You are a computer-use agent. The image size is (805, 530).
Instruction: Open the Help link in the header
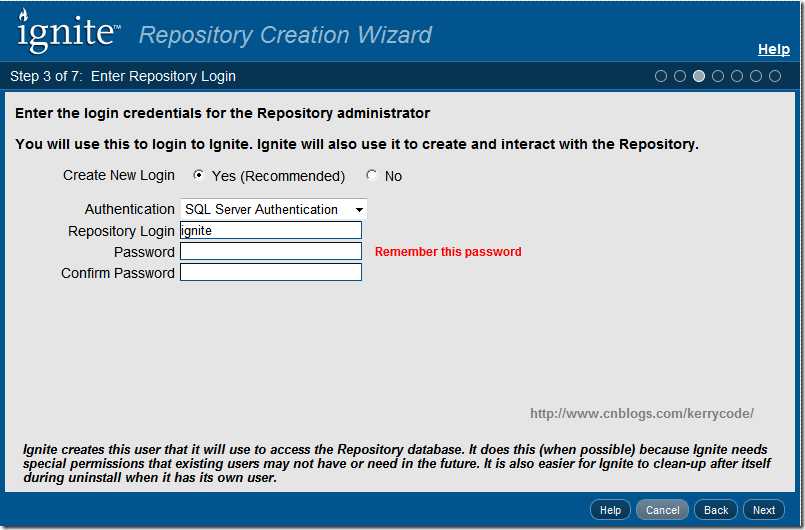774,49
